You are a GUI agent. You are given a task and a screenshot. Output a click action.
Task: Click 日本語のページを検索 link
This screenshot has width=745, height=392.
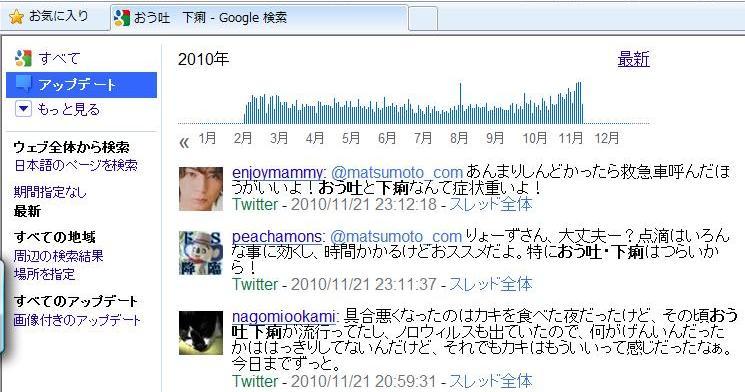(x=76, y=165)
